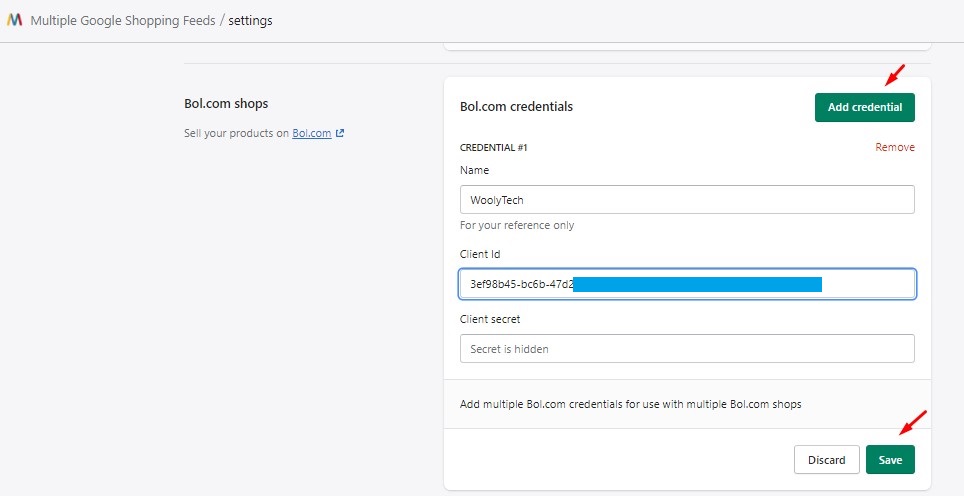
Task: Click the Bol.com shops section heading
Action: click(x=226, y=103)
